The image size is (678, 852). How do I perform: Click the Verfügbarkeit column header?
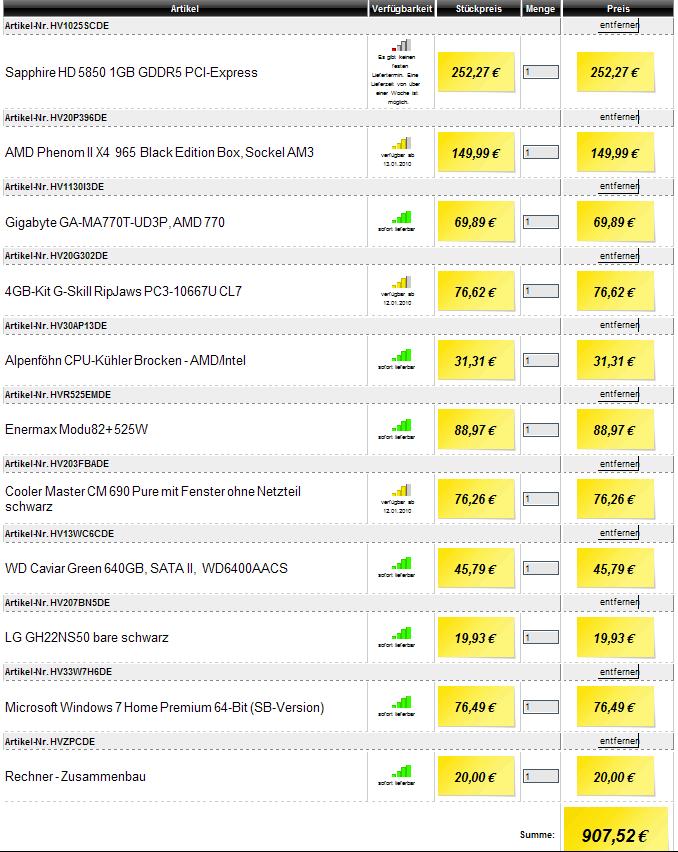click(402, 9)
